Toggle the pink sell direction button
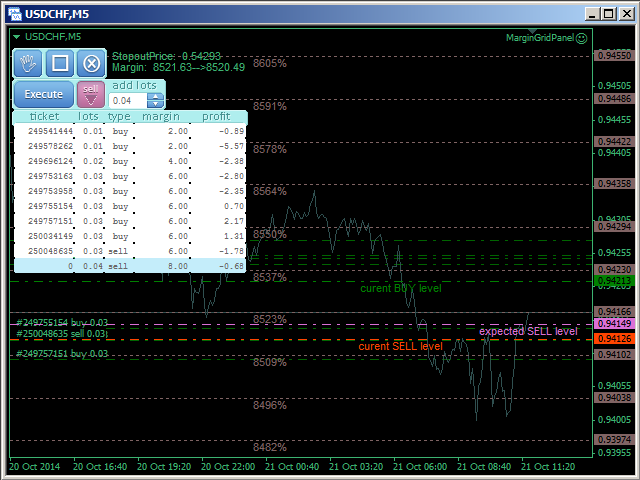This screenshot has width=640, height=480. pos(91,94)
